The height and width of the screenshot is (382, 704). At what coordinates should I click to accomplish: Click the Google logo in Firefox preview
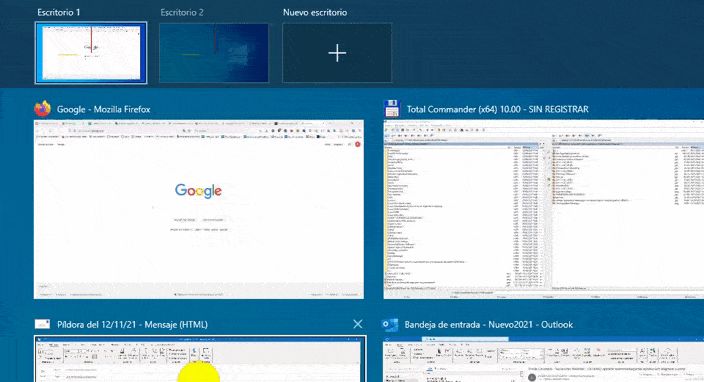pos(198,191)
